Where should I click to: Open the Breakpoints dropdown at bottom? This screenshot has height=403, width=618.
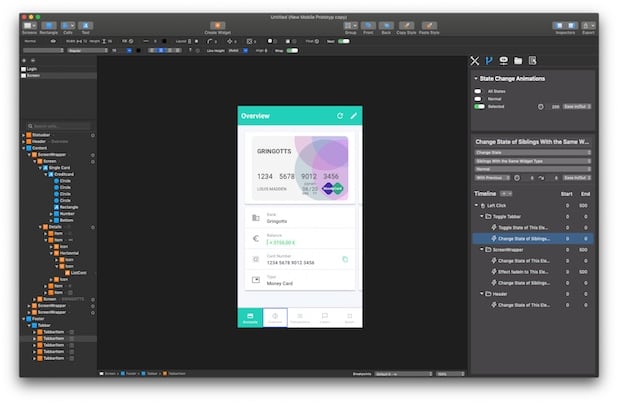click(x=403, y=374)
